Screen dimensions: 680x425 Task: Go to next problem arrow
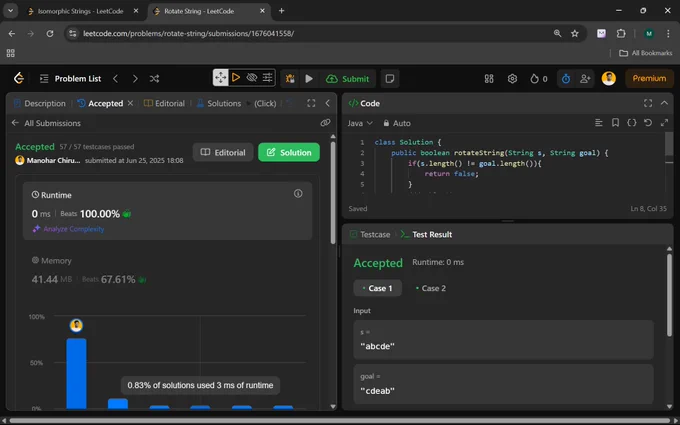pos(135,78)
